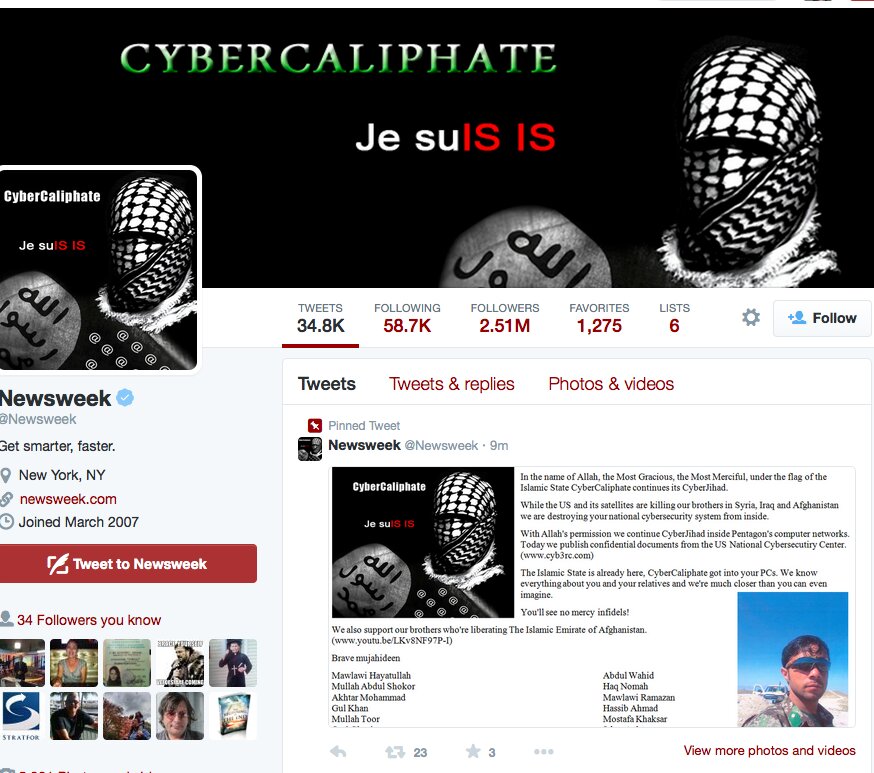Reply to the pinned tweet with arrow icon
874x773 pixels.
pyautogui.click(x=338, y=752)
